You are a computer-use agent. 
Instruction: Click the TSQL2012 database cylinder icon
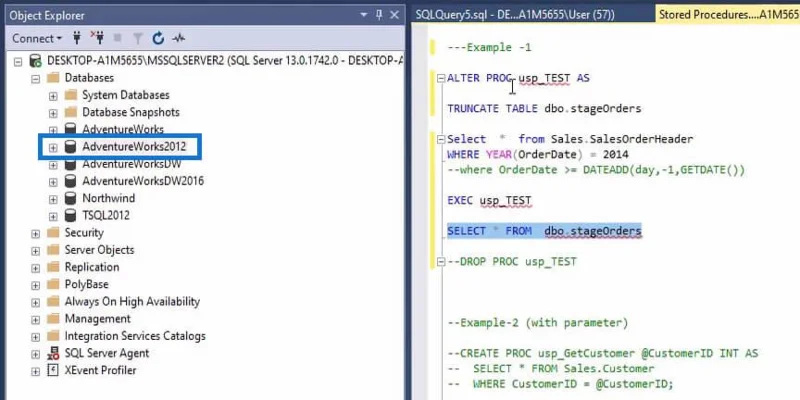(x=70, y=216)
